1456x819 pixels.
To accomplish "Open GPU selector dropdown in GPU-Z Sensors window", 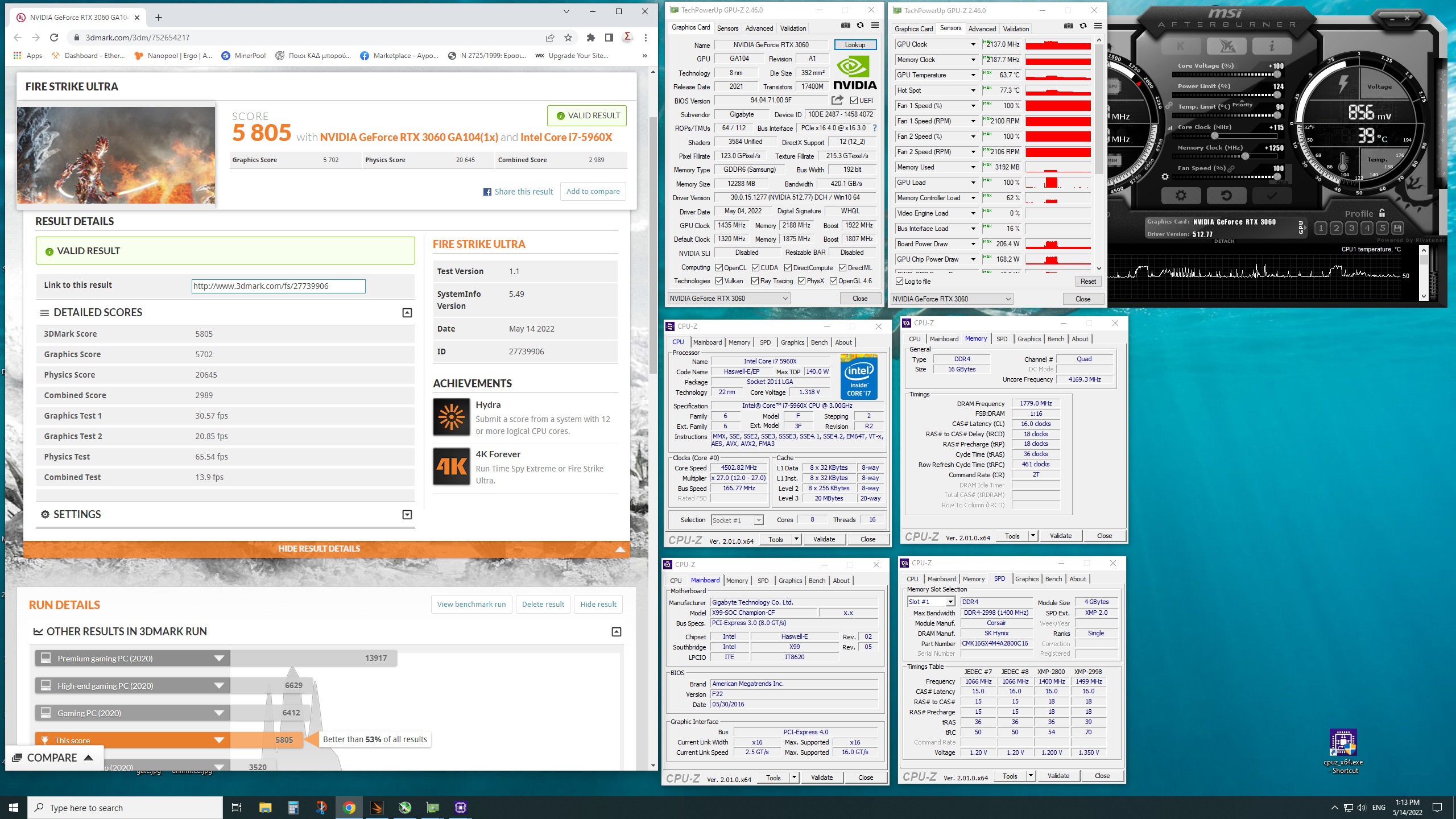I will (952, 299).
